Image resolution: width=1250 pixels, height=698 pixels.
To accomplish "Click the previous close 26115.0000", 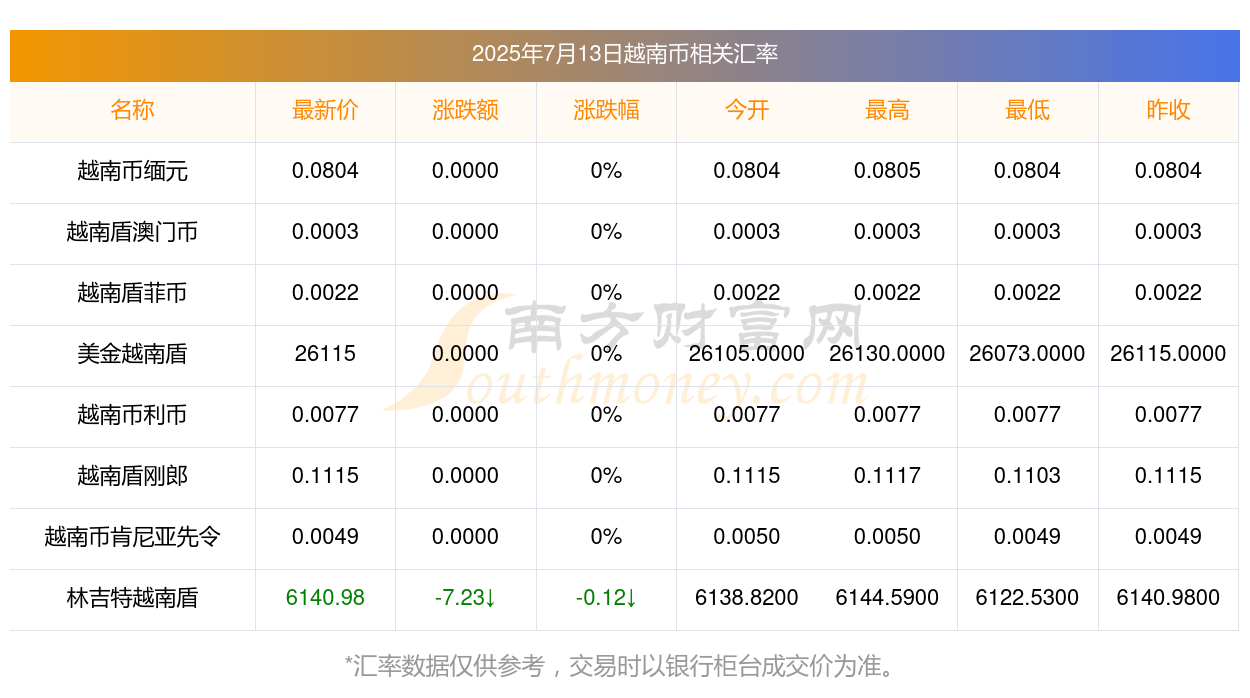I will [x=1168, y=354].
